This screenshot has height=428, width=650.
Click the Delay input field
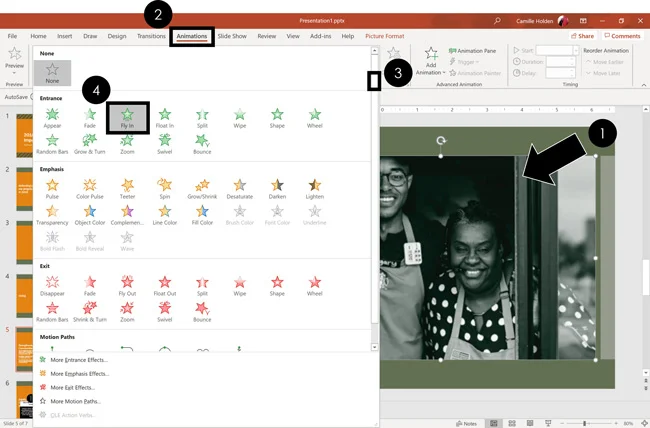click(x=560, y=73)
